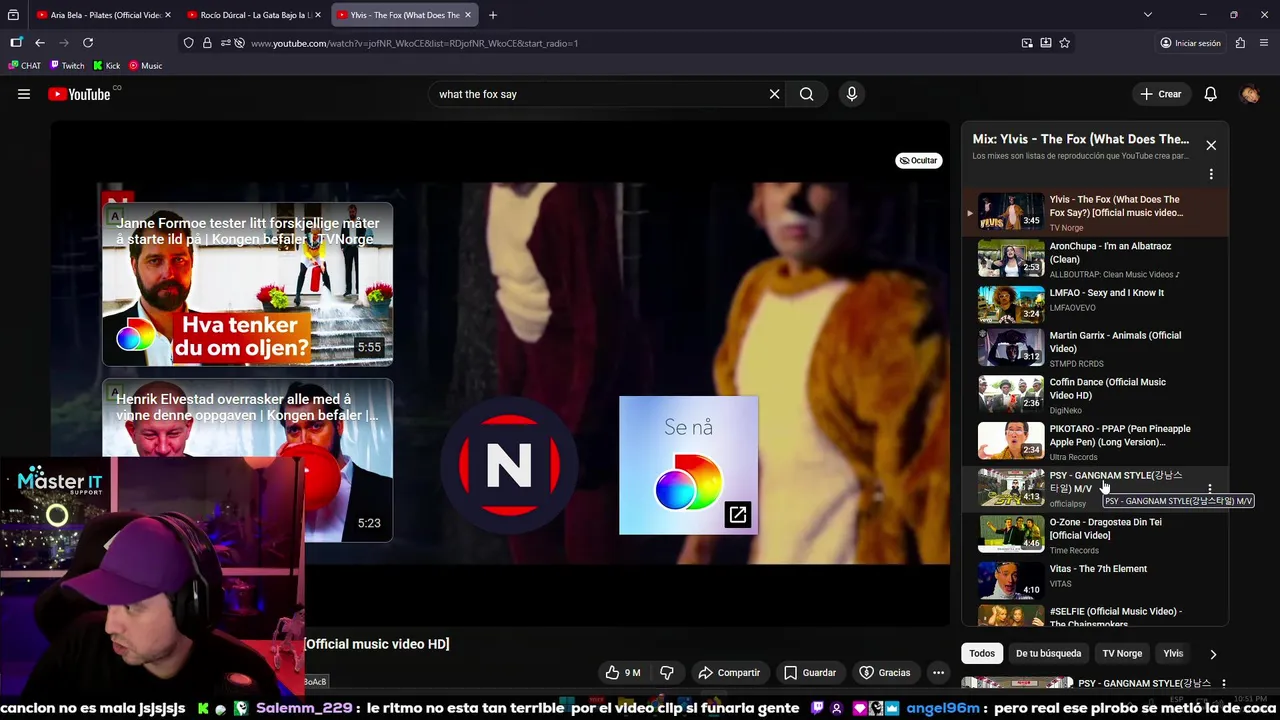Hide end screen with Ocultar button
The width and height of the screenshot is (1280, 720).
click(919, 160)
